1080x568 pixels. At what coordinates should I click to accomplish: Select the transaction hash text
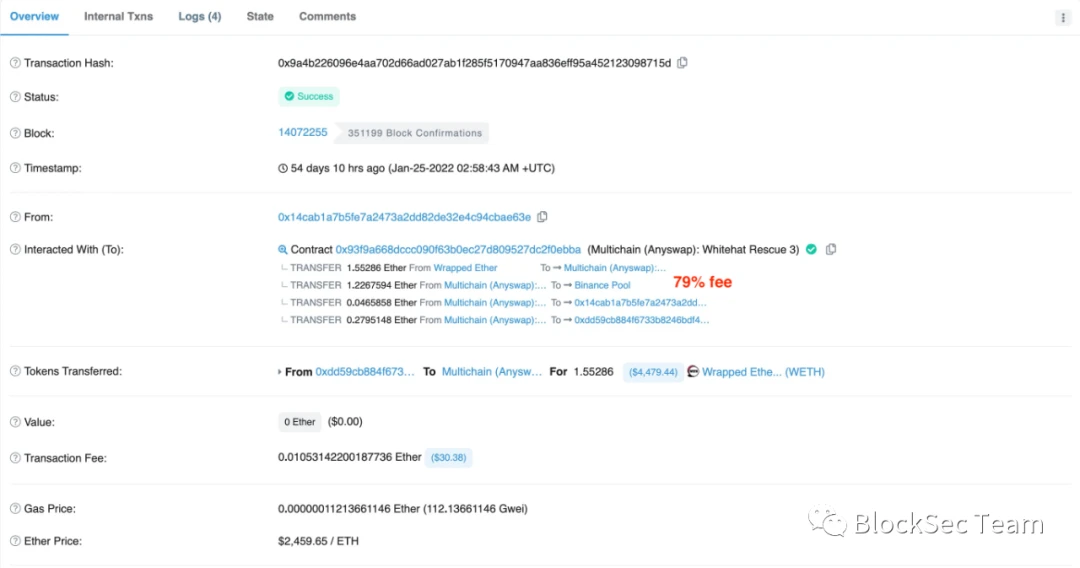pyautogui.click(x=474, y=63)
